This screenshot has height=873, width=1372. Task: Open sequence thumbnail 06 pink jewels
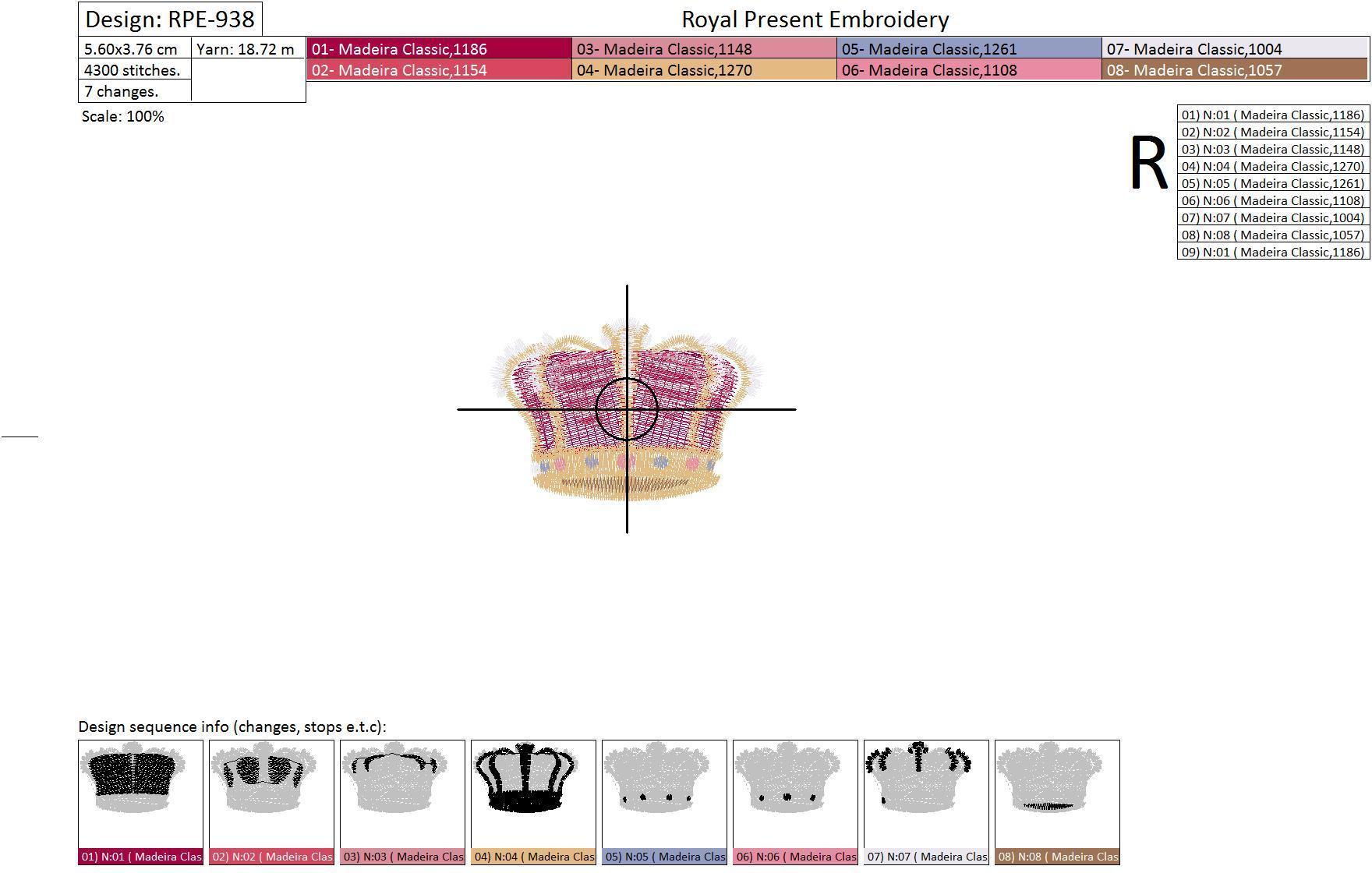795,794
